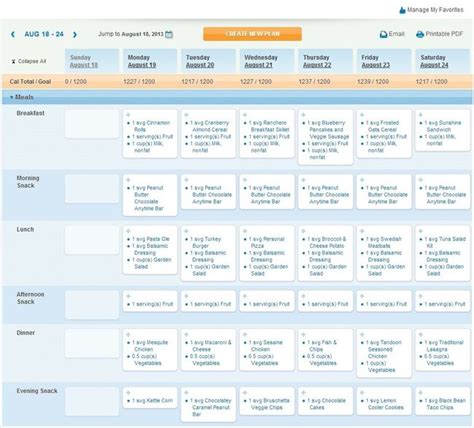Screen dimensions: 474x428
Task: Go to next week arrow
Action: pos(75,34)
